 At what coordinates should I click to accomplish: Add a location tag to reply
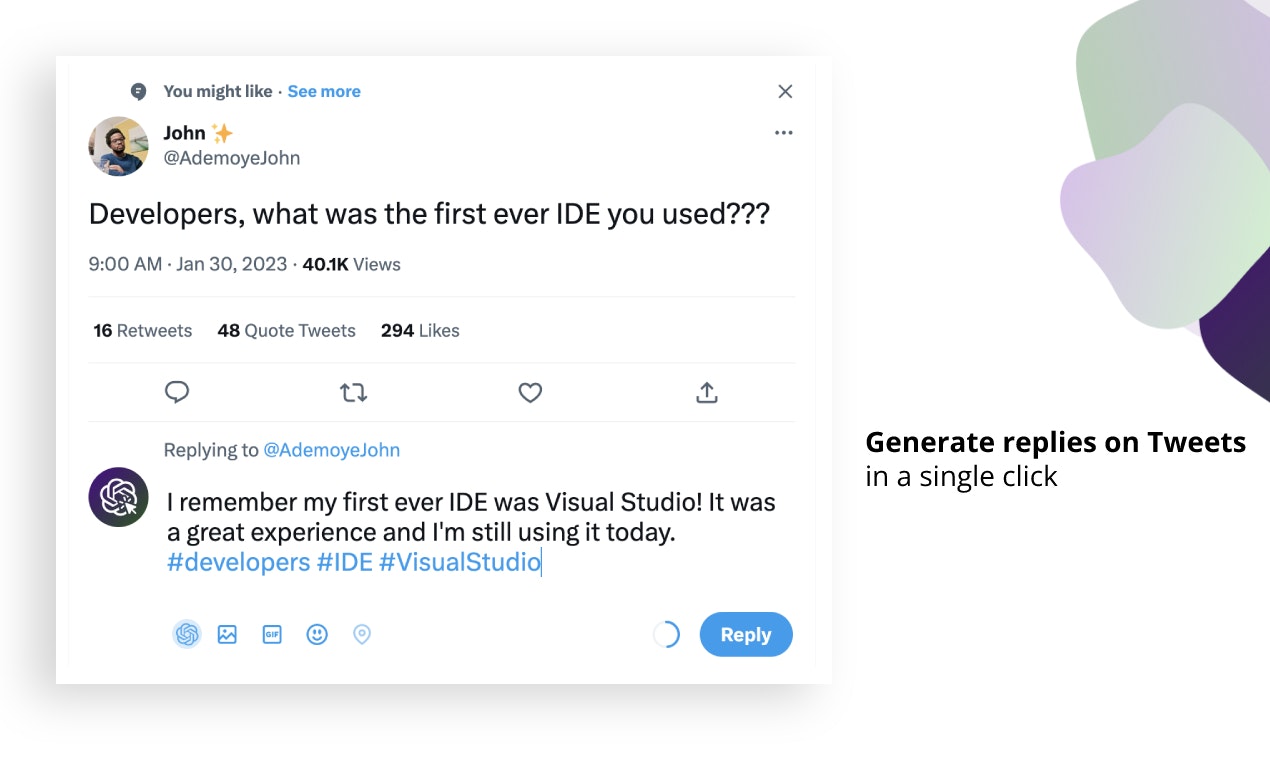click(362, 634)
